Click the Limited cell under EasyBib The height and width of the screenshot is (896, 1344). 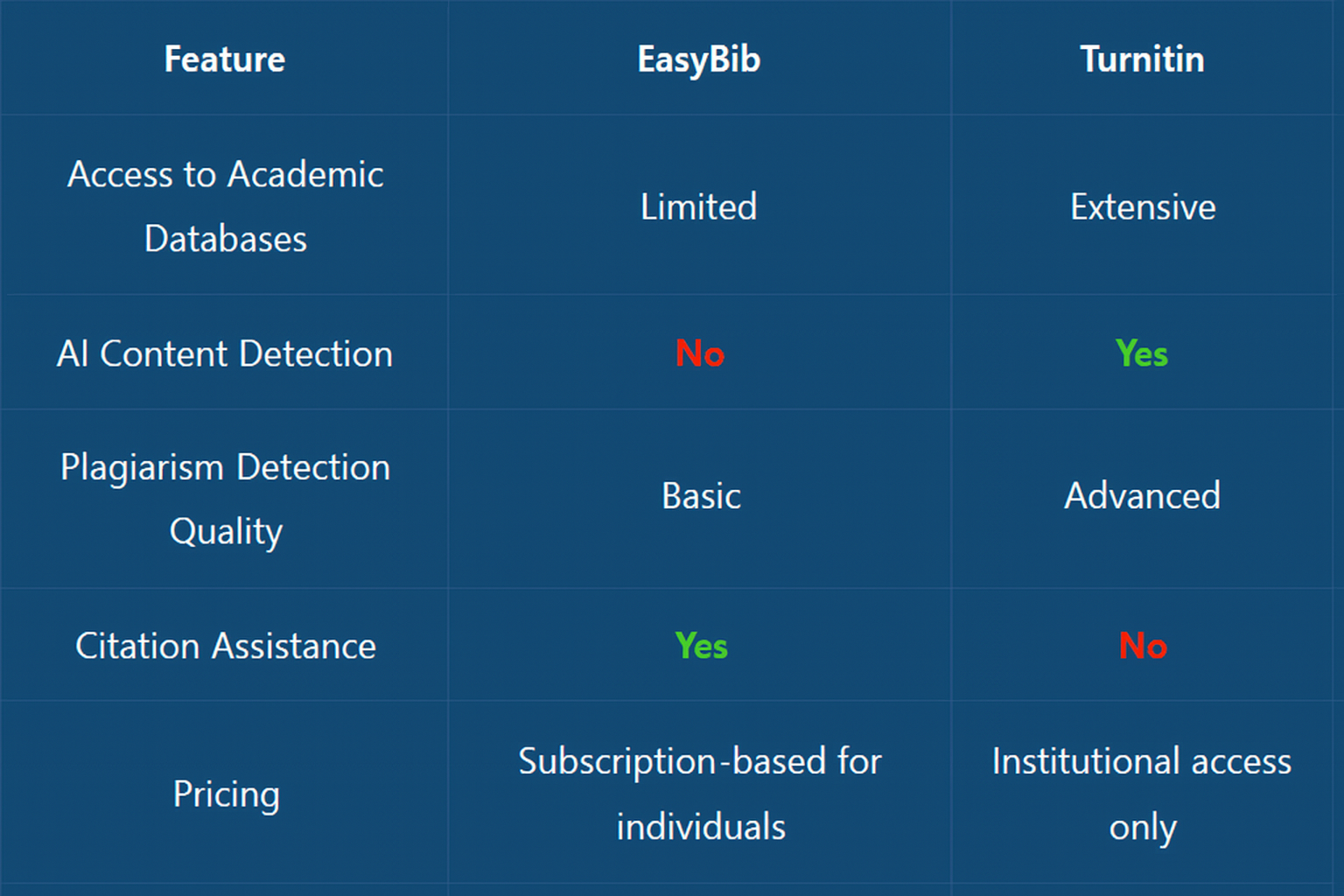click(698, 207)
